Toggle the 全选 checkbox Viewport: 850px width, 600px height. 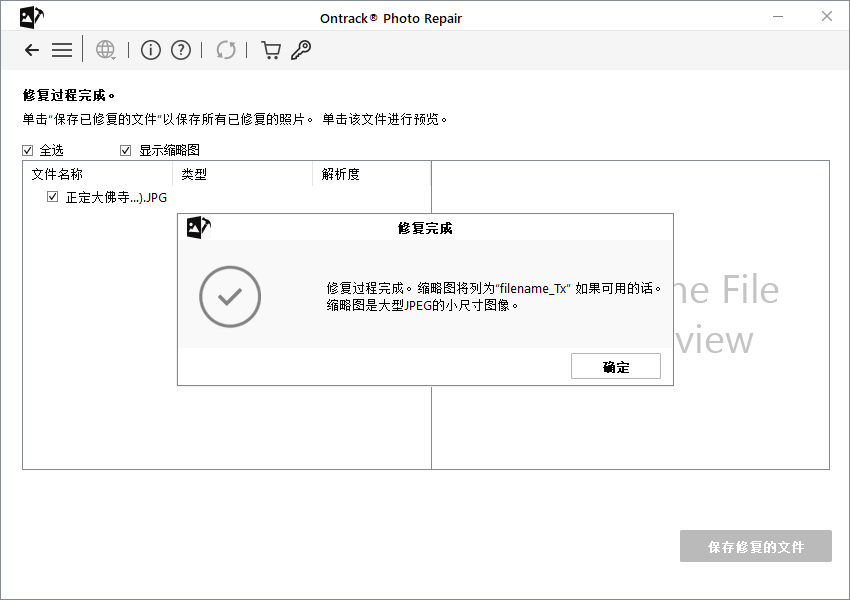pyautogui.click(x=28, y=150)
